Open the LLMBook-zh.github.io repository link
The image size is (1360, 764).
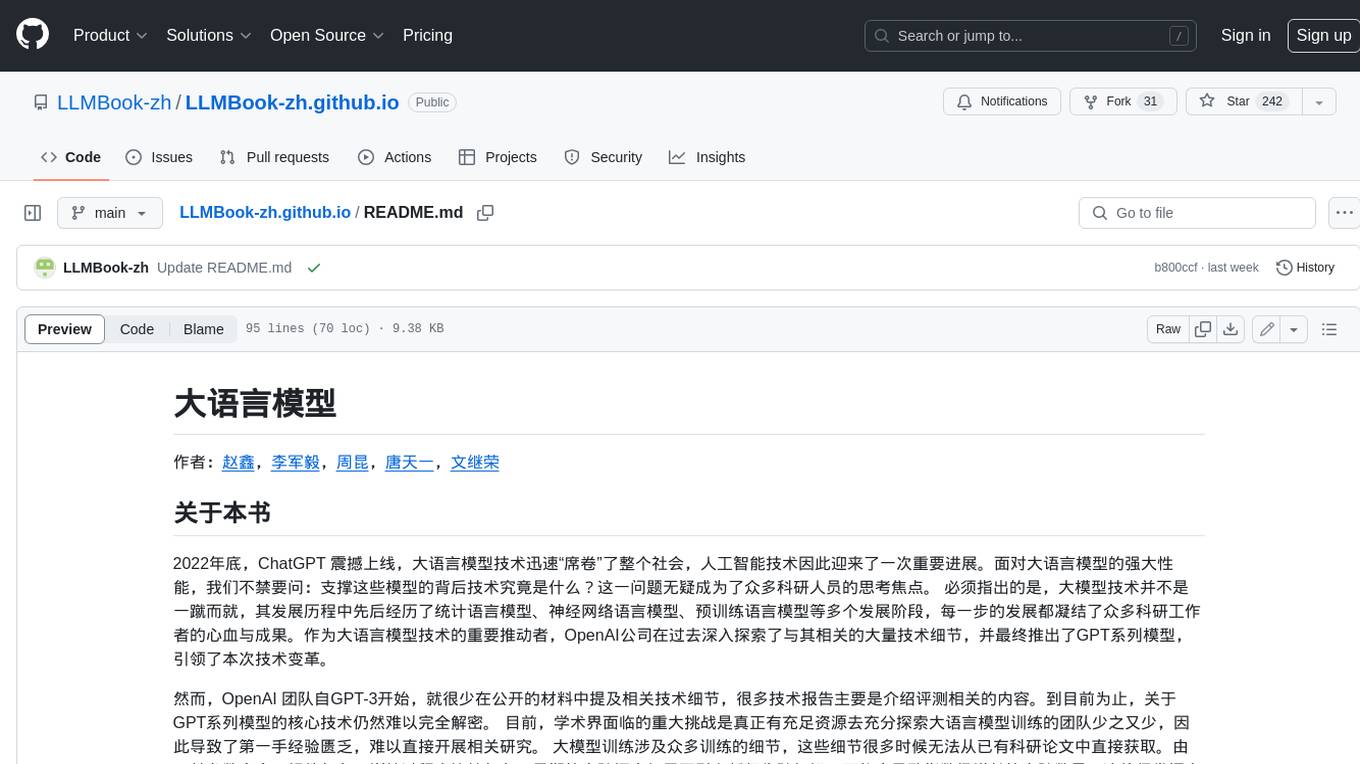tap(292, 102)
